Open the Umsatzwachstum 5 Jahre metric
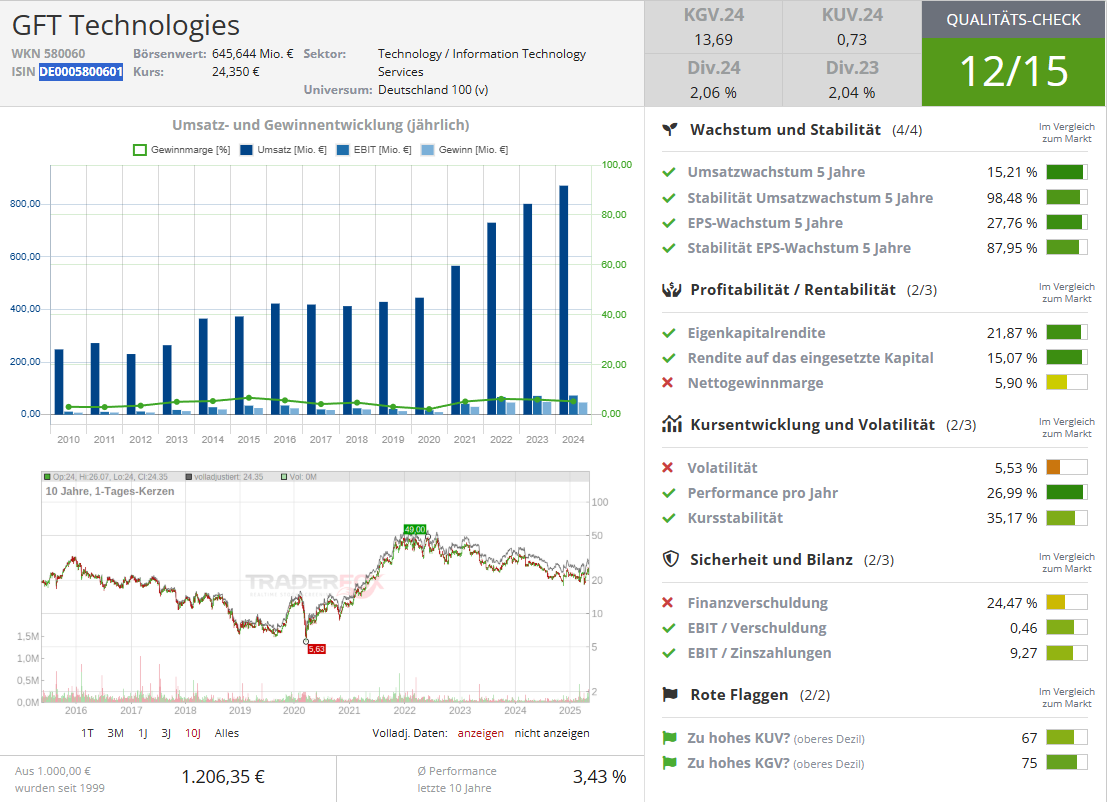Screen dimensions: 1107x802 pyautogui.click(x=776, y=172)
